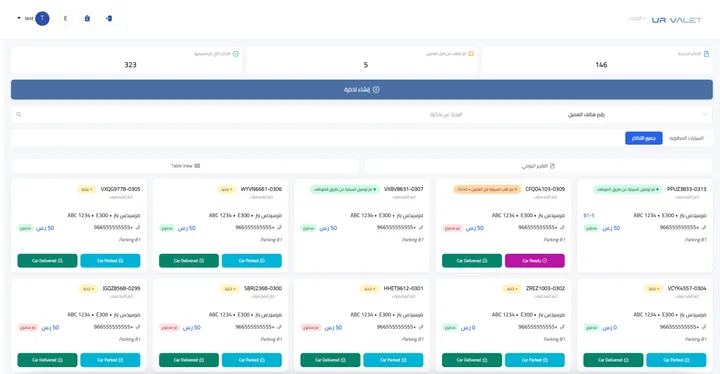Switch language with the E button

[x=66, y=18]
